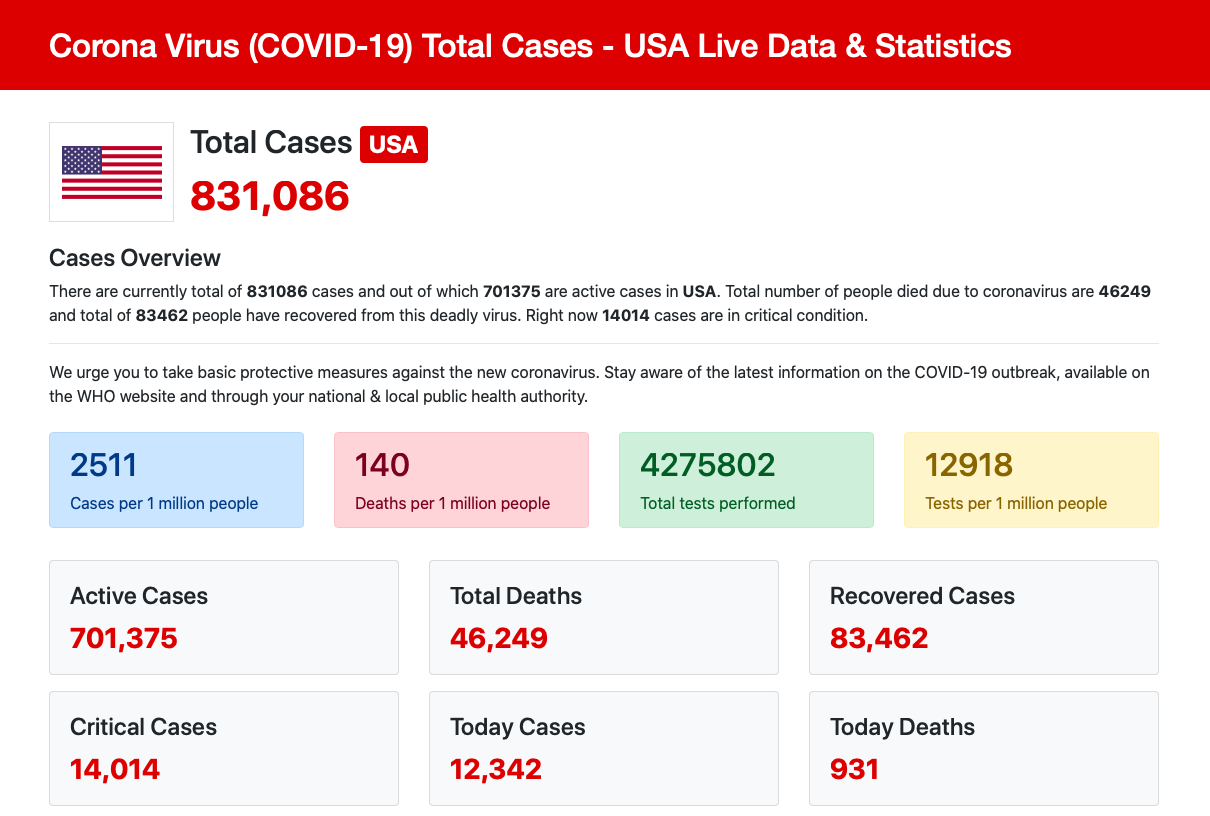The height and width of the screenshot is (816, 1210).
Task: Open the Active Cases card
Action: point(224,617)
